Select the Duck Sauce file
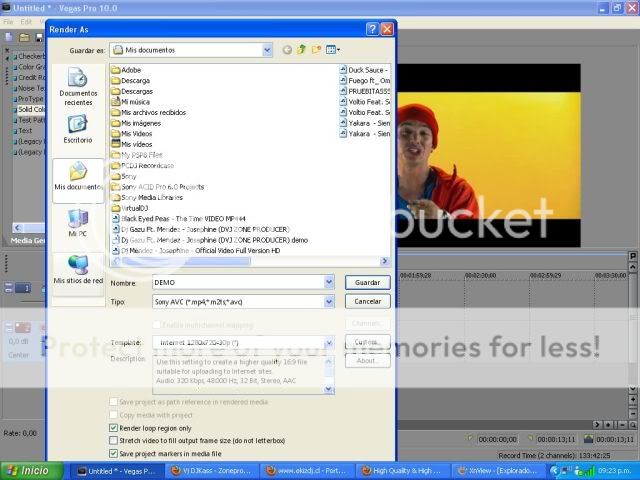This screenshot has height=480, width=640. (365, 70)
